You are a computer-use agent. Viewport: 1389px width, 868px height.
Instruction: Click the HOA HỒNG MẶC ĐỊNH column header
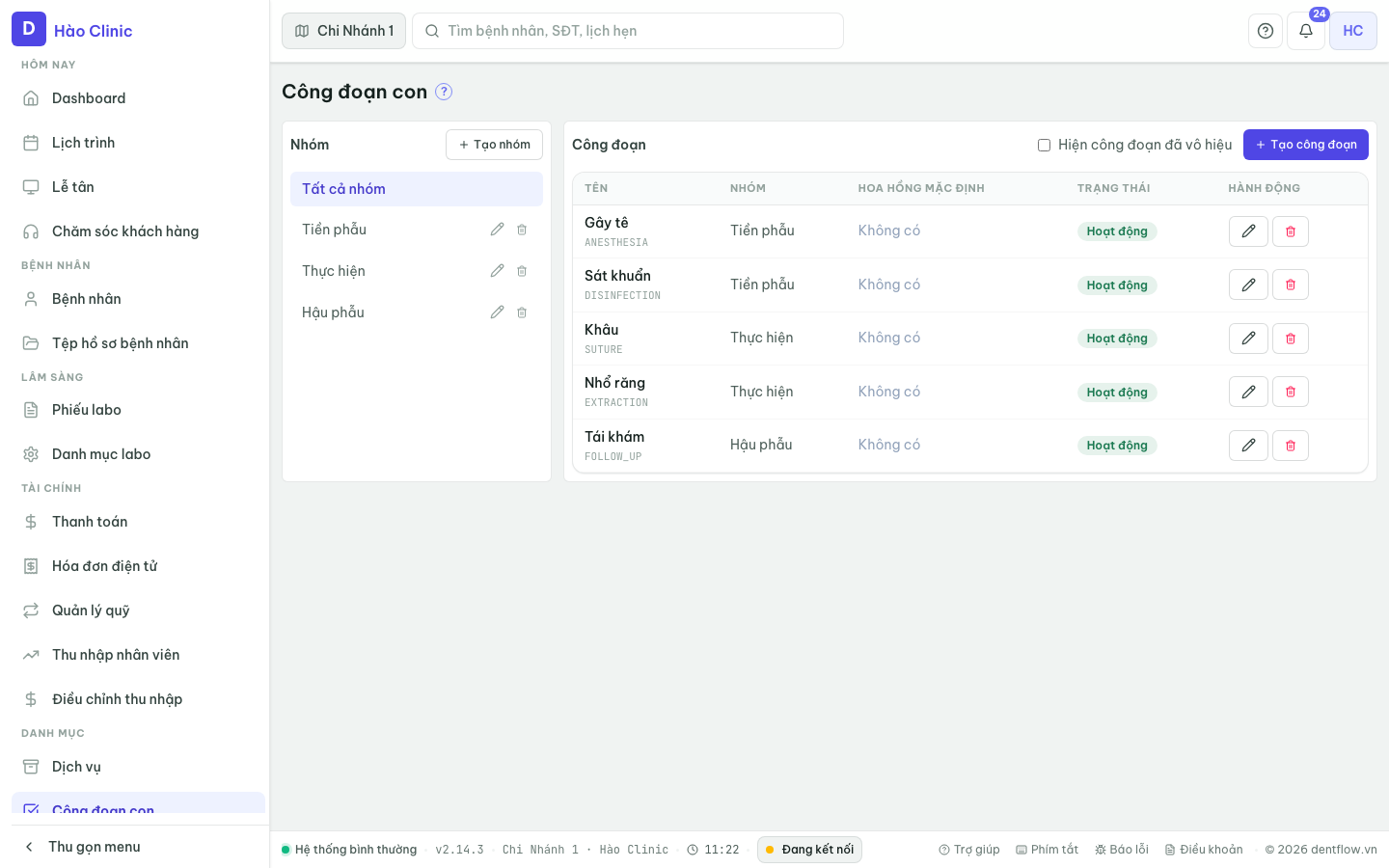[x=921, y=188]
